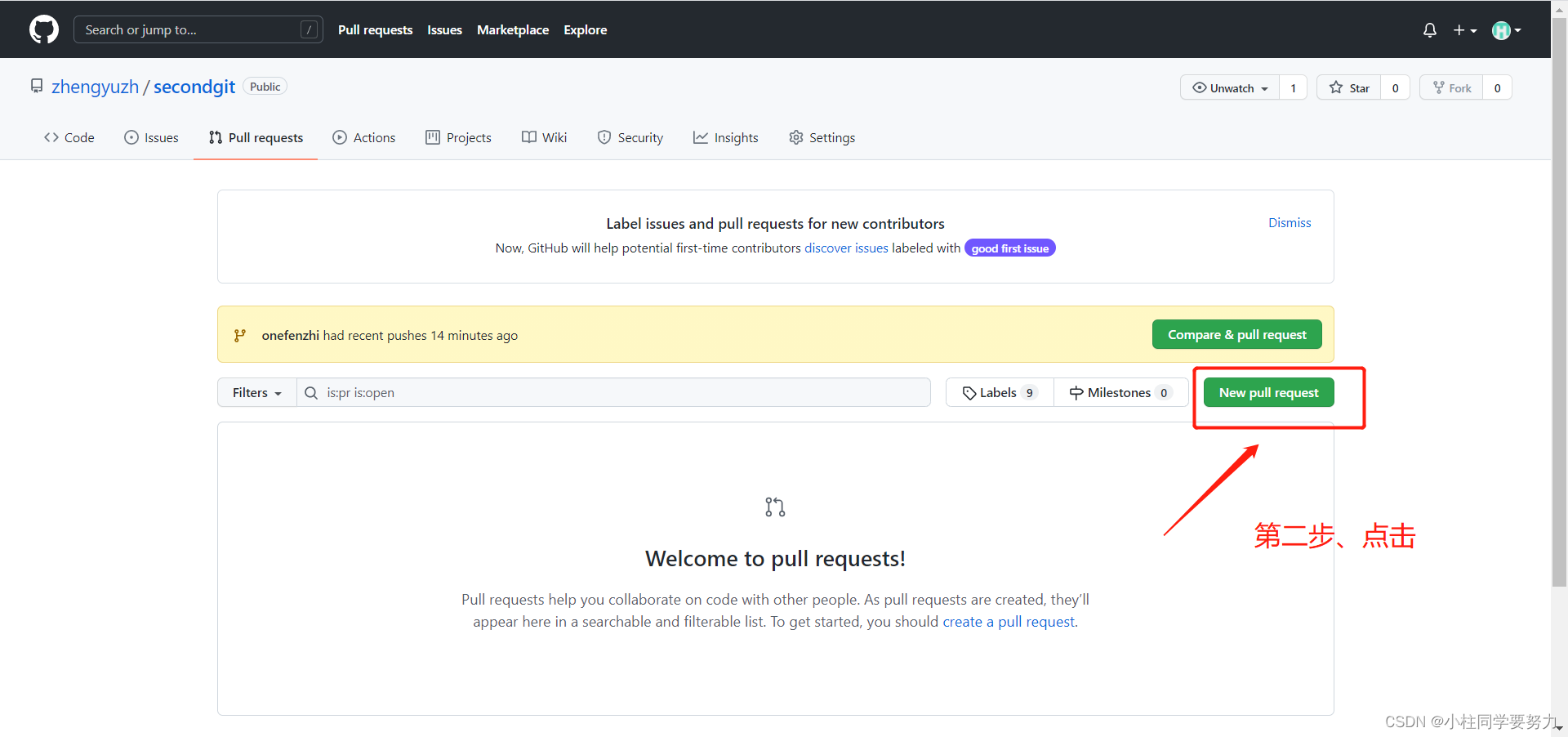
Task: Fork the secondgit repository
Action: (x=1452, y=88)
